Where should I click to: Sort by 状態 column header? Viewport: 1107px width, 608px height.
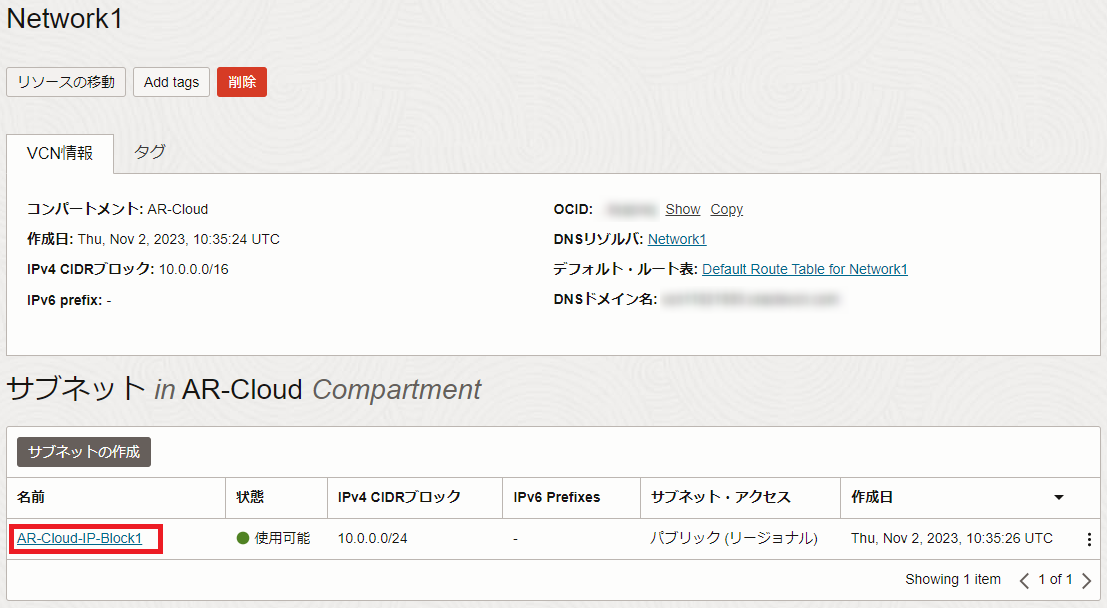[250, 497]
